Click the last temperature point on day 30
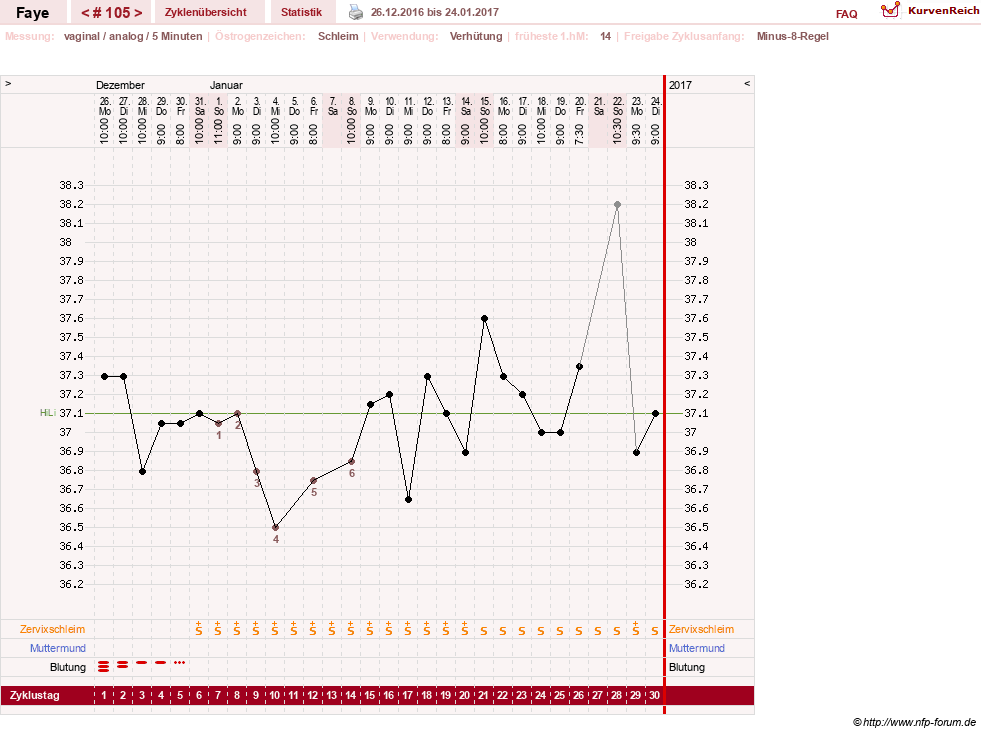The width and height of the screenshot is (981, 734). pos(656,414)
